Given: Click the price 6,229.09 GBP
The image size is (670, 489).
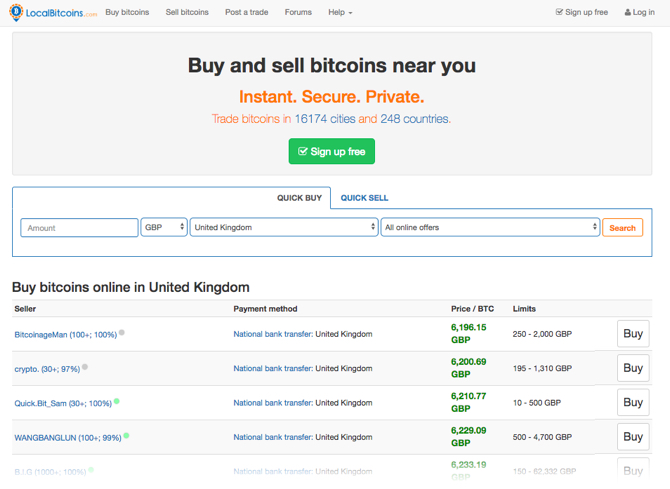Looking at the screenshot, I should (468, 436).
